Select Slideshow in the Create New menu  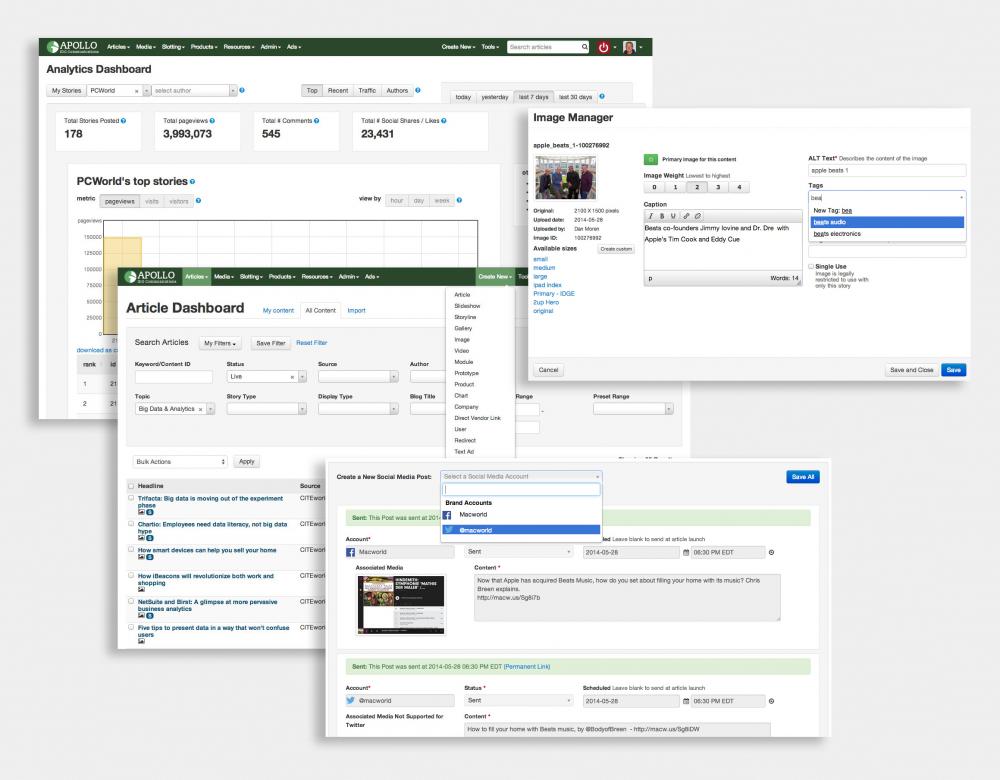click(x=467, y=306)
